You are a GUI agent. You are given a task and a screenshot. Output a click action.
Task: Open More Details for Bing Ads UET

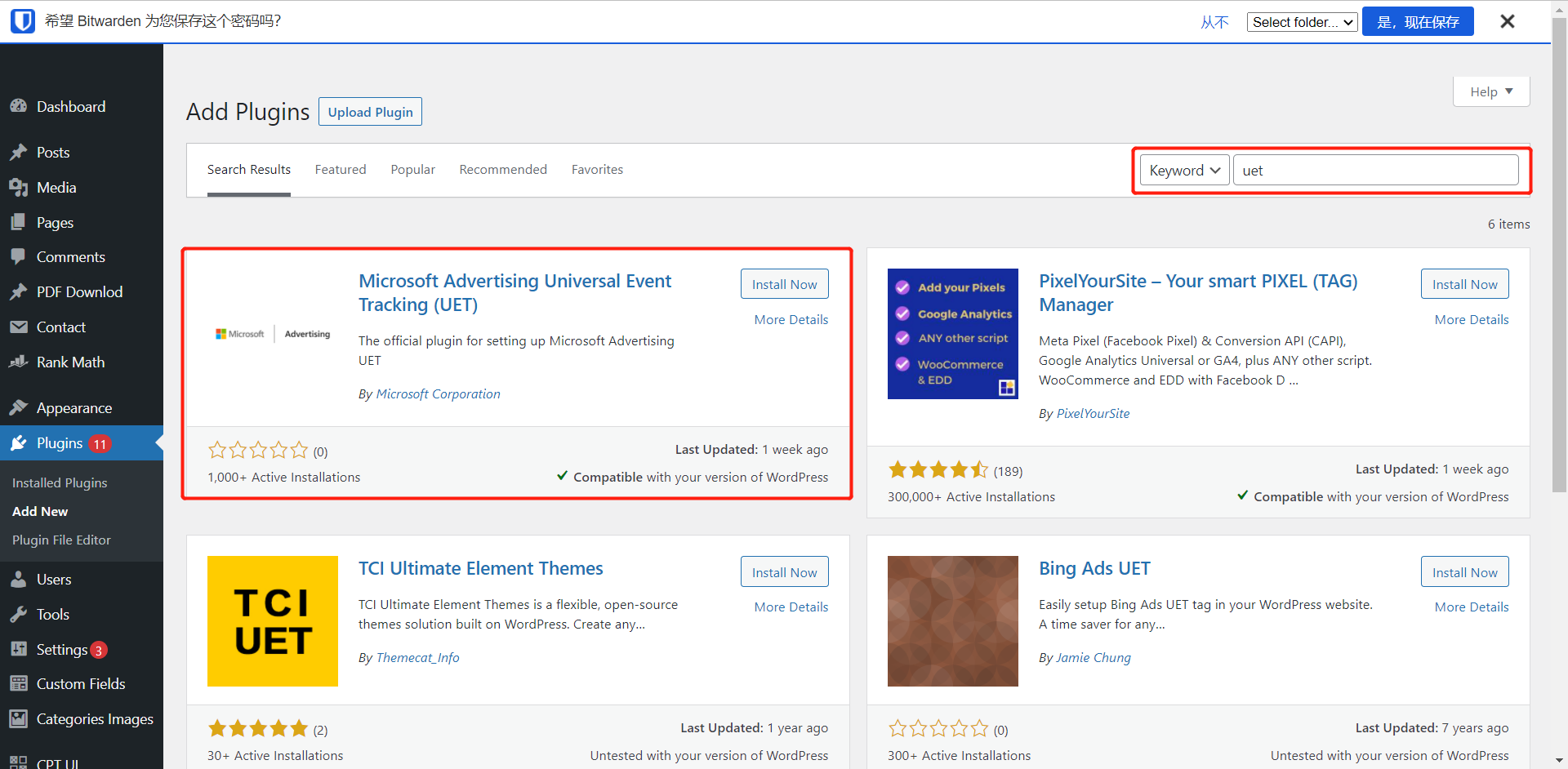coord(1472,607)
